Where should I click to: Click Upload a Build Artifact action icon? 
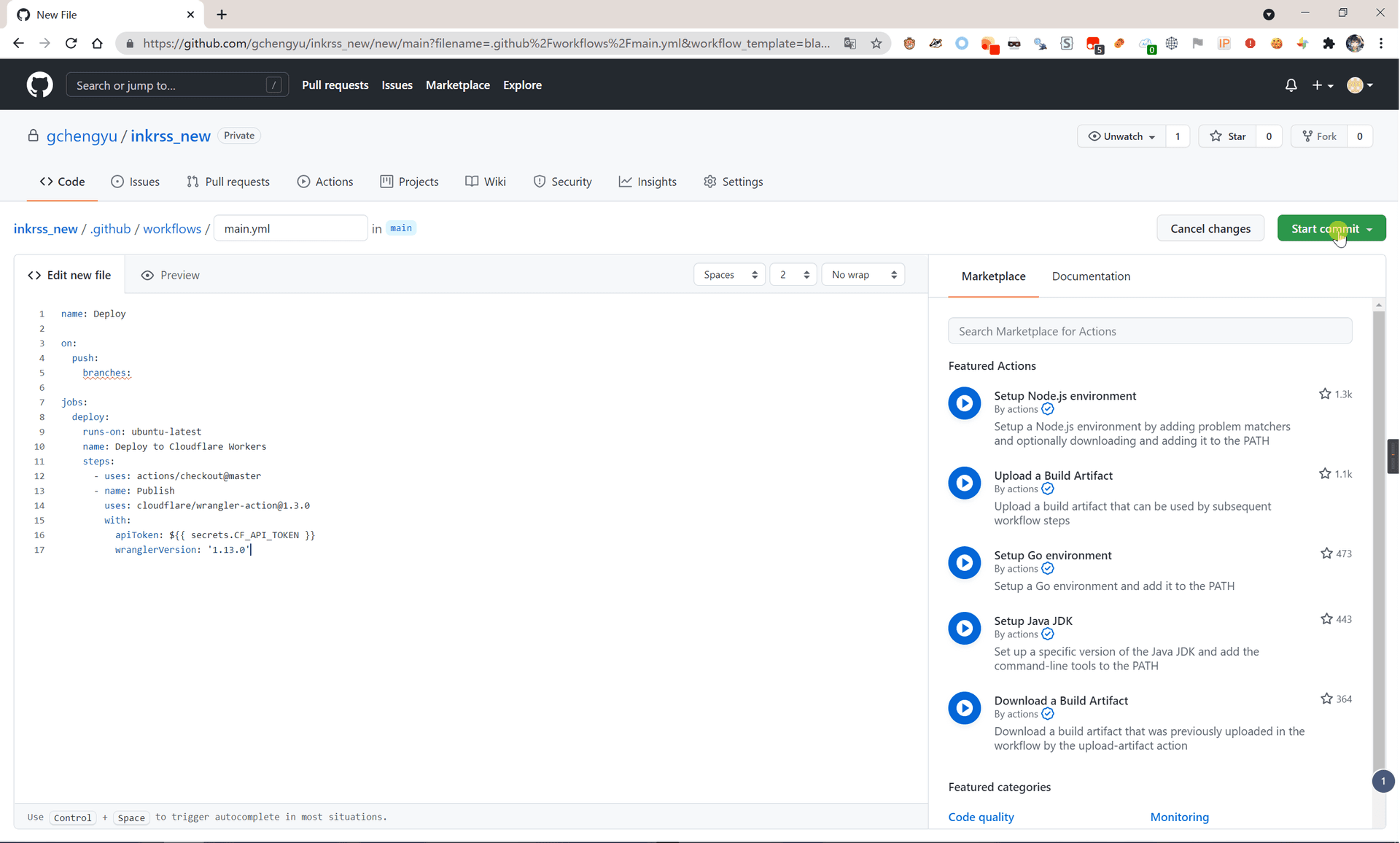point(964,483)
